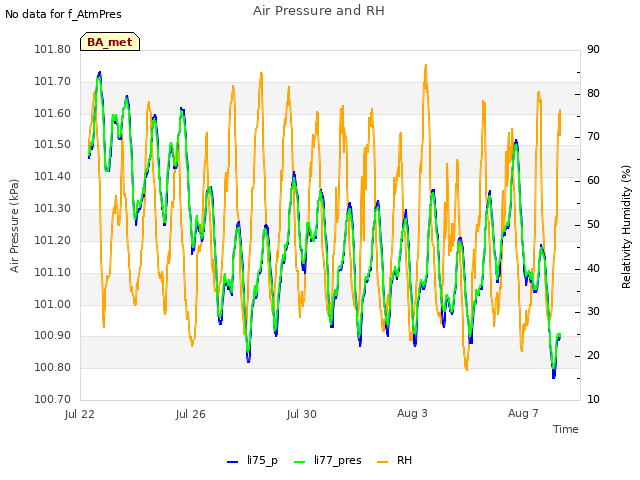Click the 40 humidity tick label

593,269
